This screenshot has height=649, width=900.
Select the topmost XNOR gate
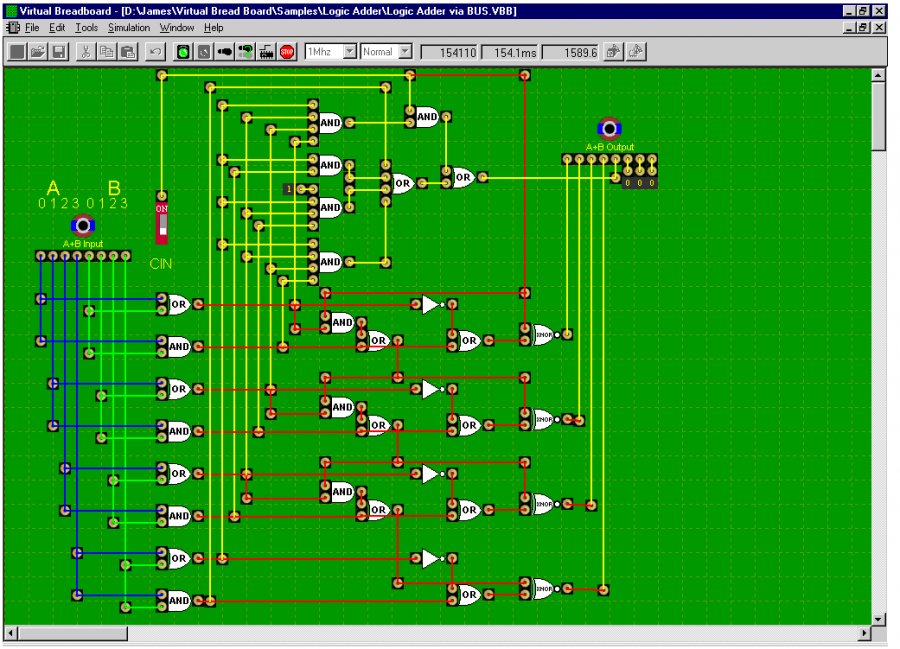click(544, 335)
